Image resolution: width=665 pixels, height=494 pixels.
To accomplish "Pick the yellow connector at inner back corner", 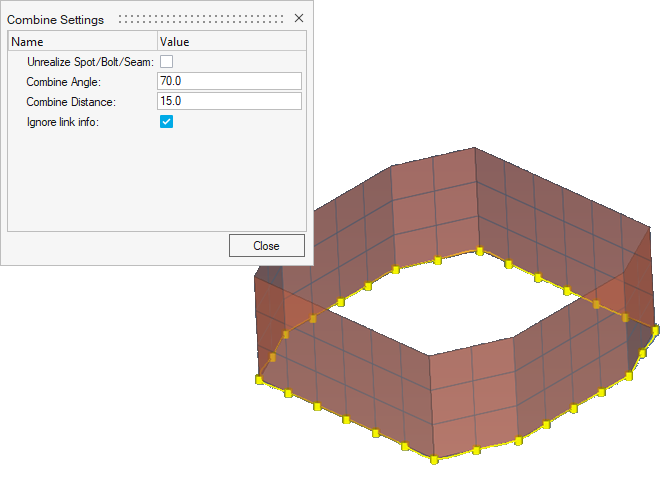I will (480, 251).
